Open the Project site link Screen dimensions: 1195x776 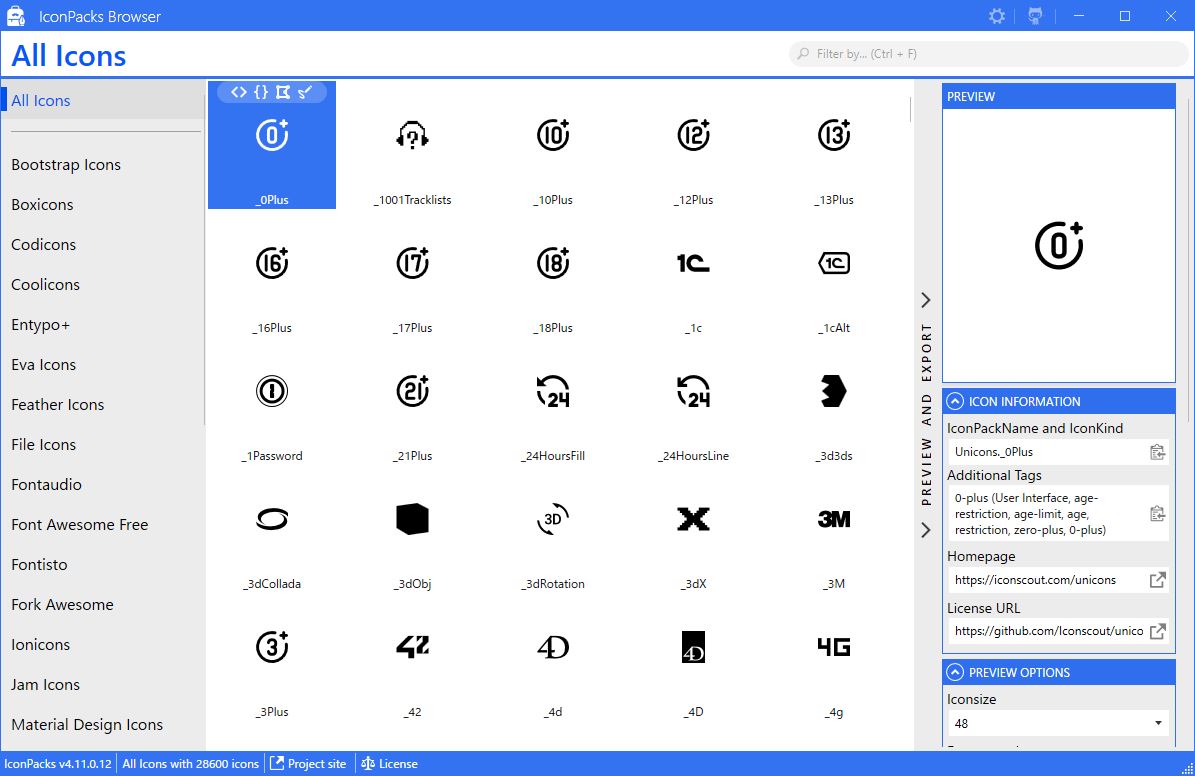308,764
